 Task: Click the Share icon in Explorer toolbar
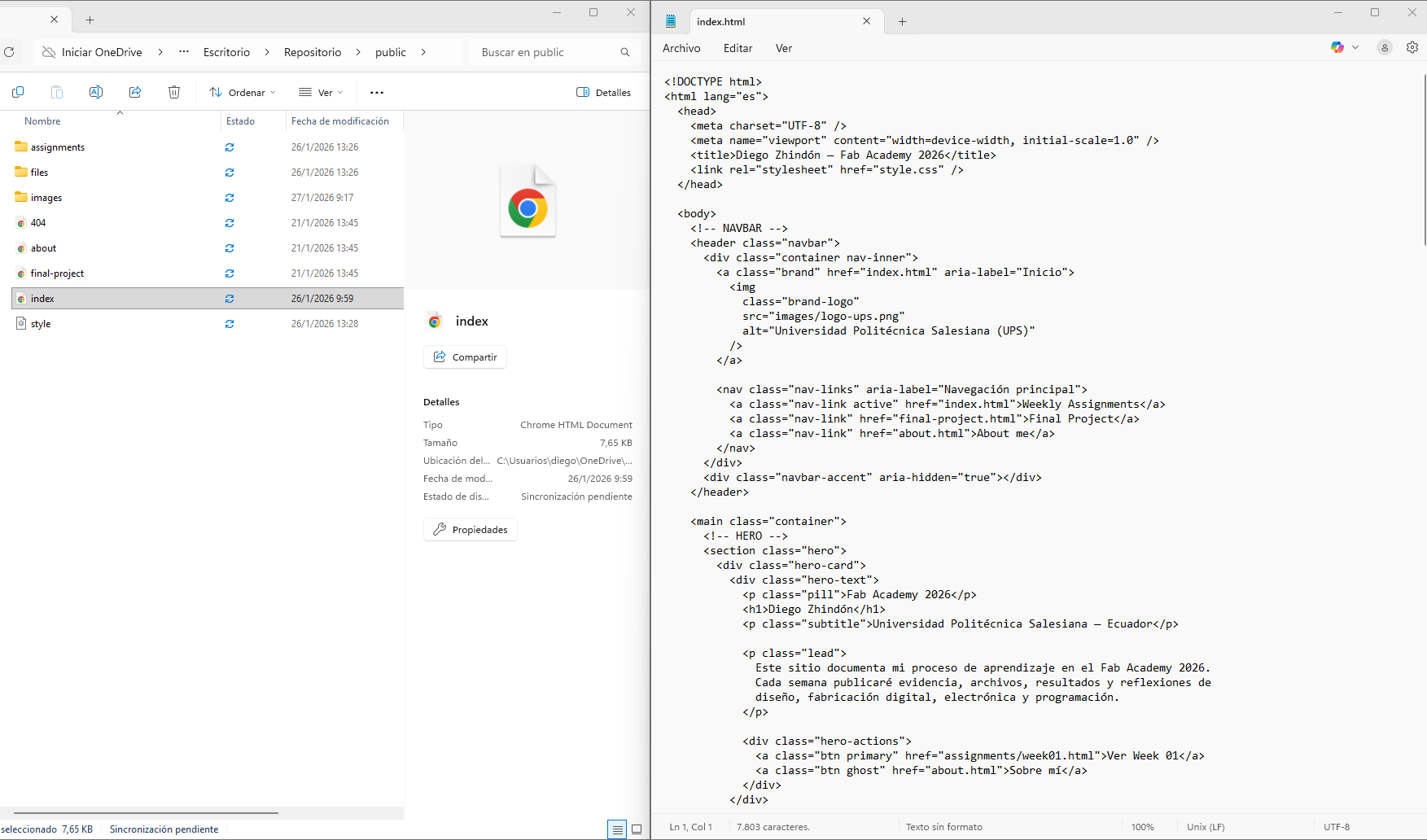[x=135, y=92]
